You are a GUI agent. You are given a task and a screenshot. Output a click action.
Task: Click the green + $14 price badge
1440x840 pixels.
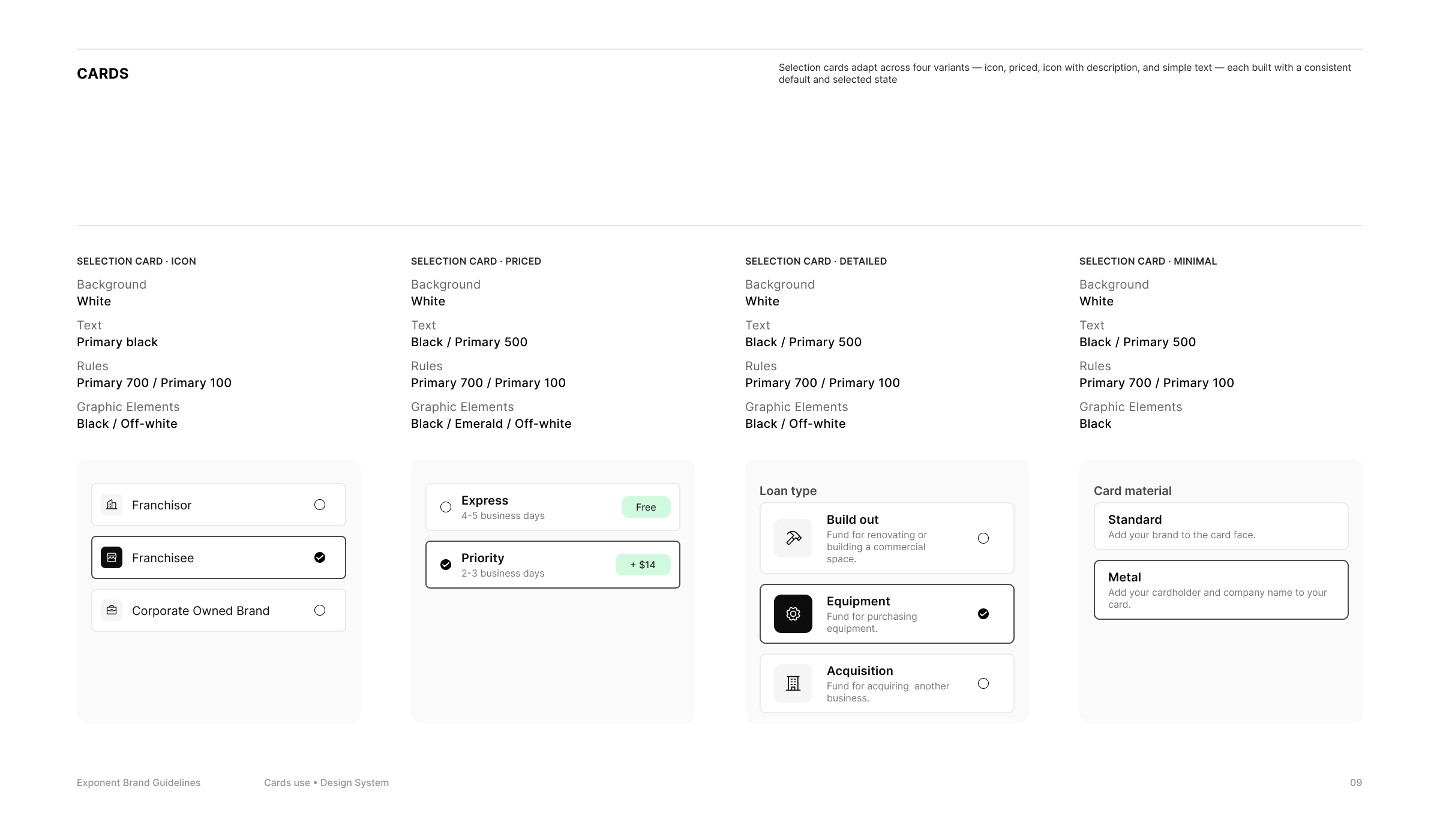click(643, 565)
